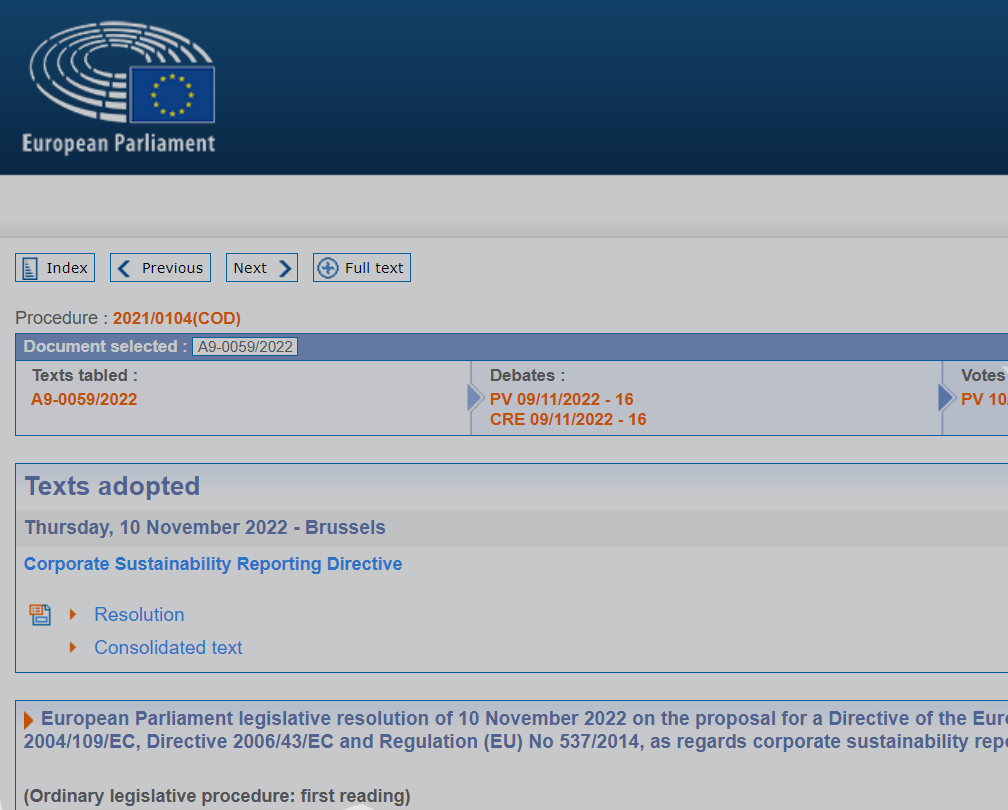Jump to the Consolidated text section
Screen dimensions: 1008x810
tap(168, 648)
